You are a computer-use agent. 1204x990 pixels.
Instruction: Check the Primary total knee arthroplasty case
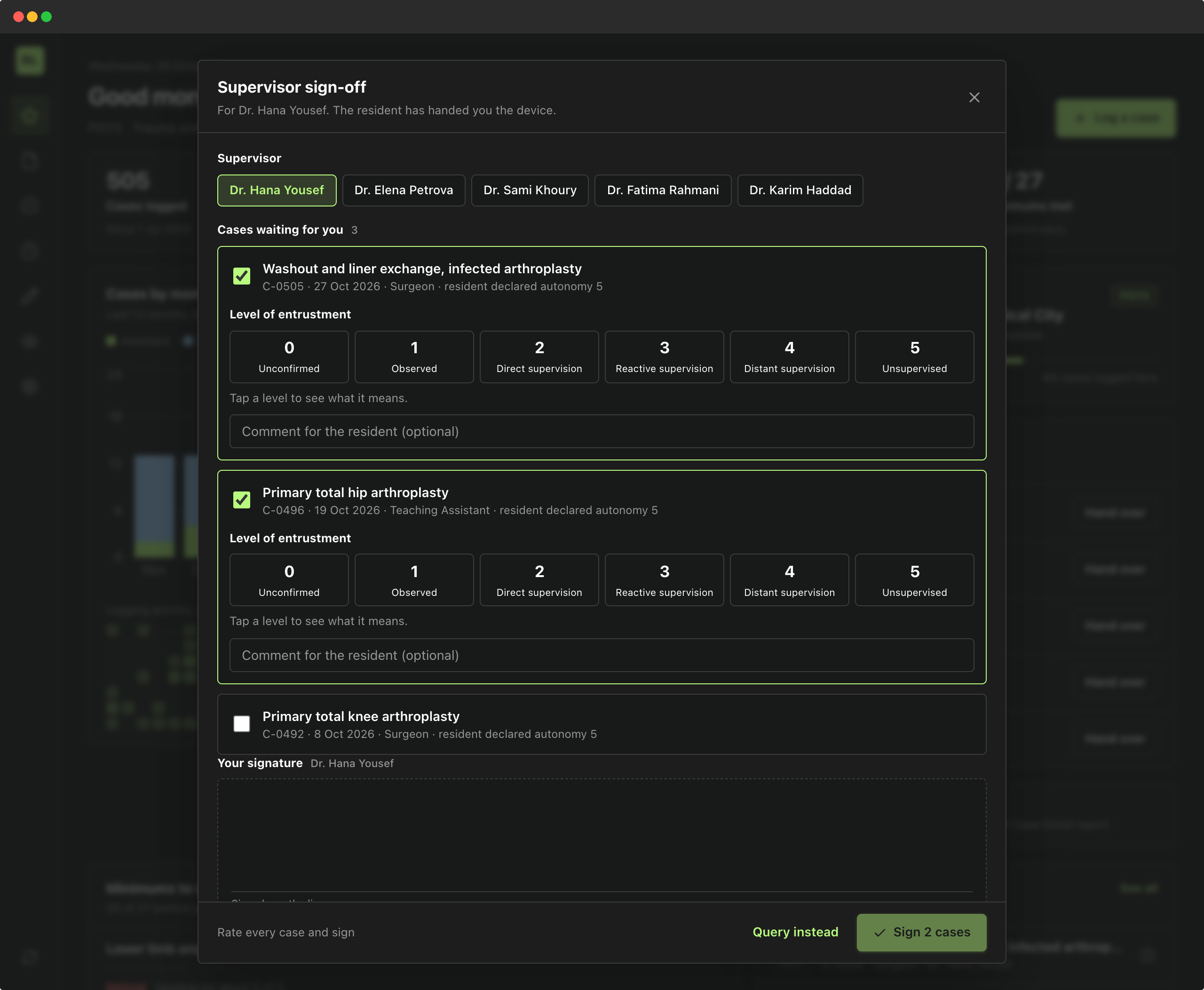click(x=242, y=724)
